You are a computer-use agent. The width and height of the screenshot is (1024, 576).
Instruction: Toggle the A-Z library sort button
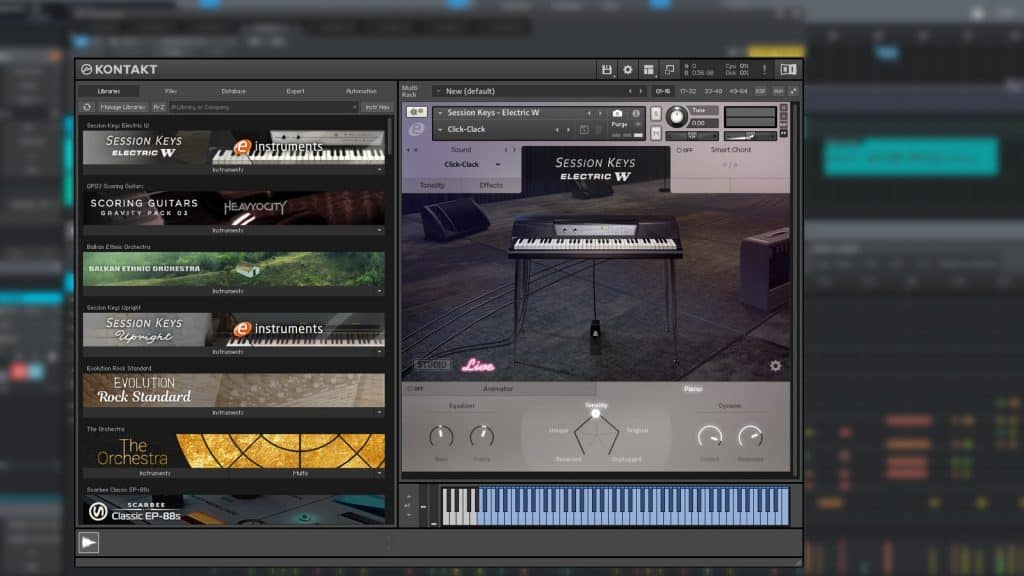[159, 107]
